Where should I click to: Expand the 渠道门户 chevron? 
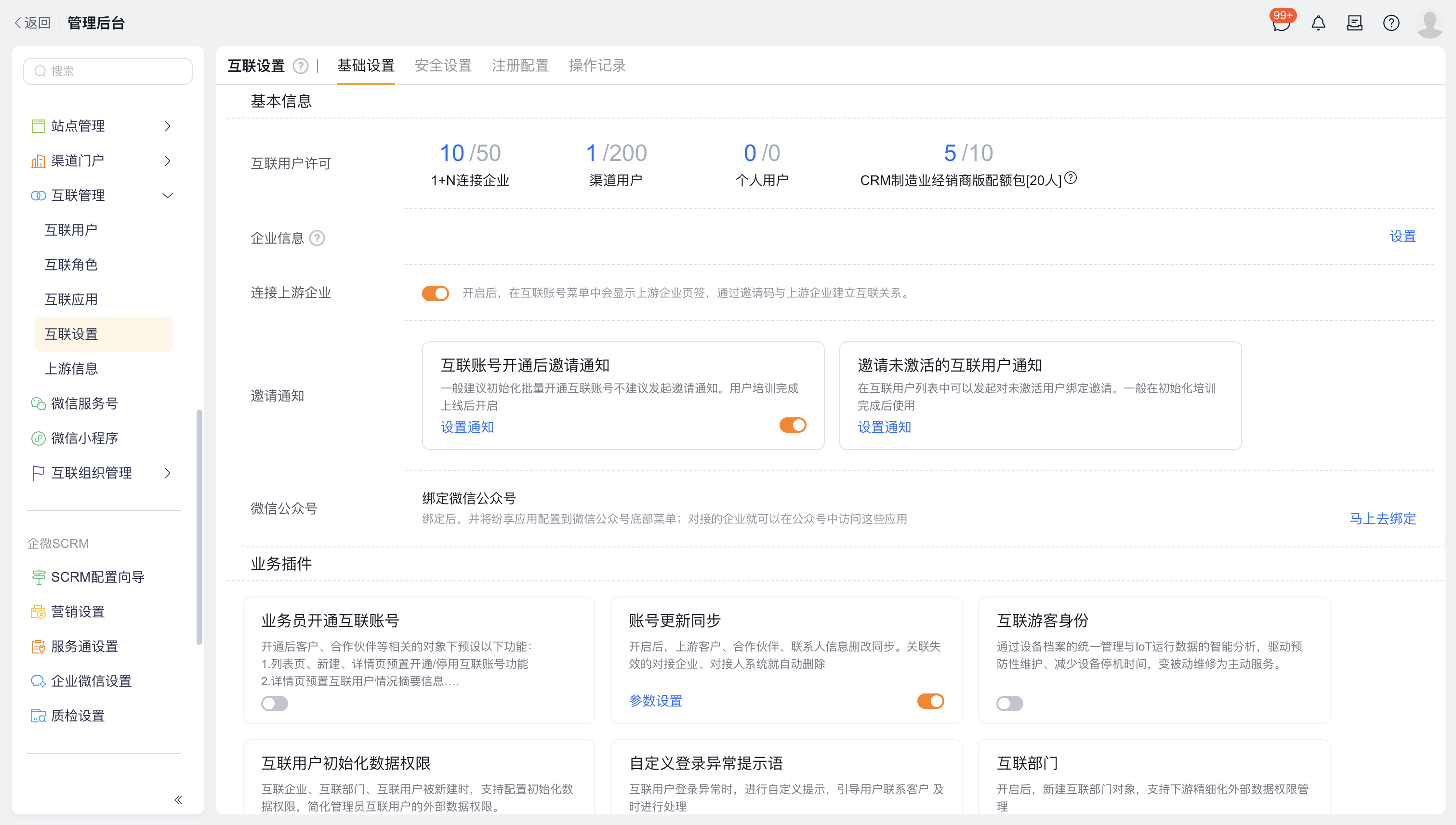[x=167, y=161]
